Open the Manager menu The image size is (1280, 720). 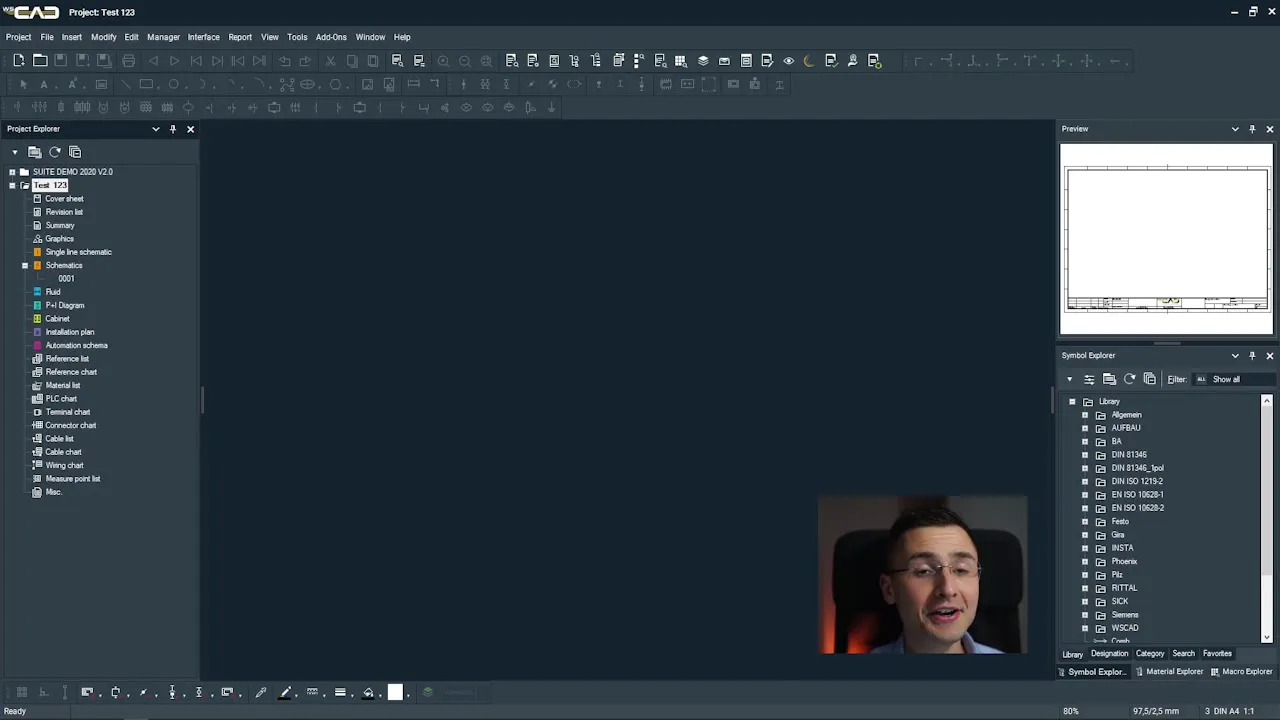click(163, 37)
